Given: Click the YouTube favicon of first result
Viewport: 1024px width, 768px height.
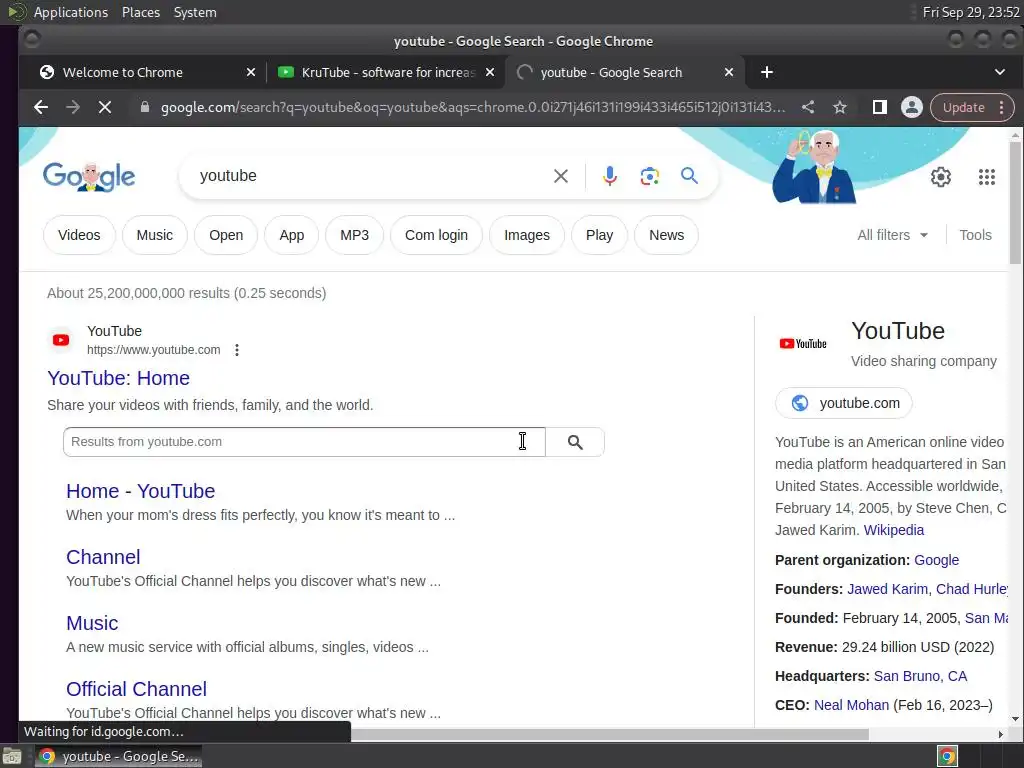Looking at the screenshot, I should tap(61, 340).
